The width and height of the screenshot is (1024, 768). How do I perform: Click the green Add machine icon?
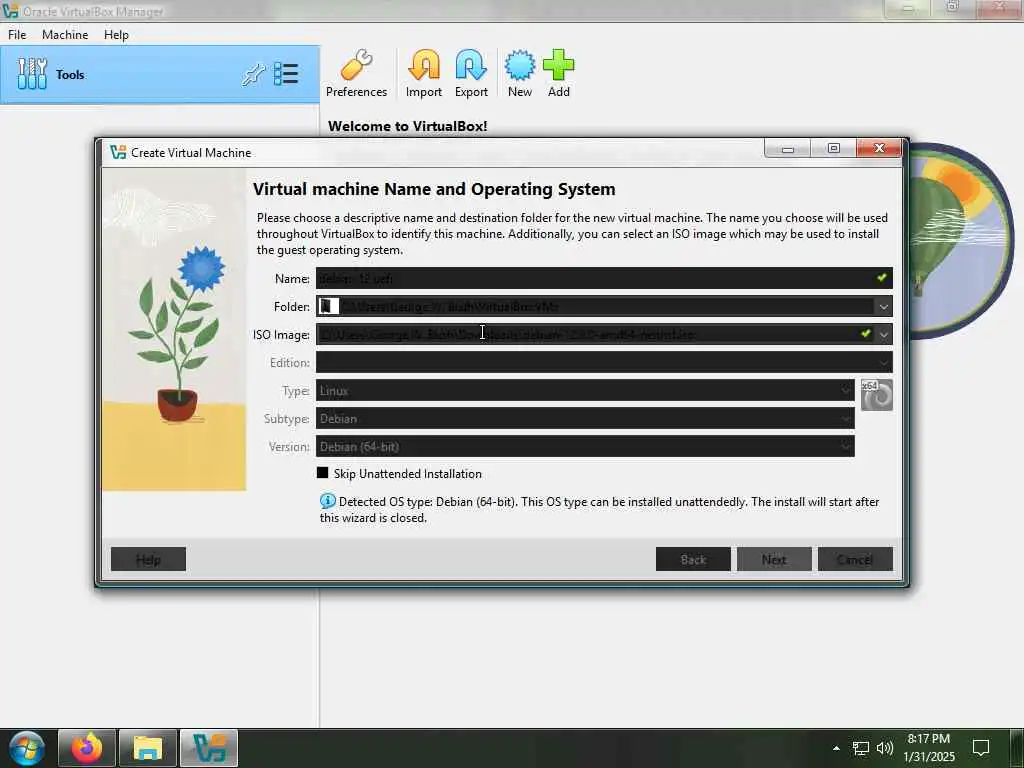click(x=558, y=74)
